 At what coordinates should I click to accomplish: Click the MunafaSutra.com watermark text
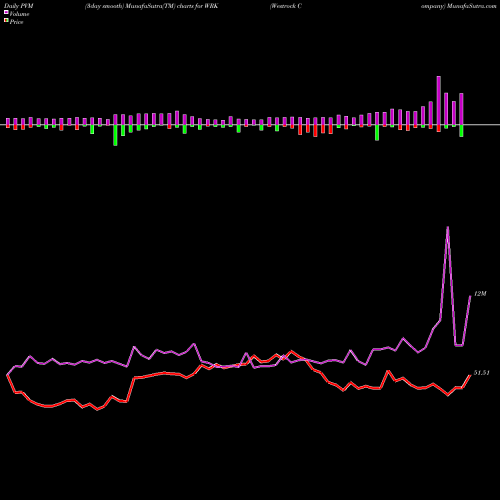coord(472,6)
